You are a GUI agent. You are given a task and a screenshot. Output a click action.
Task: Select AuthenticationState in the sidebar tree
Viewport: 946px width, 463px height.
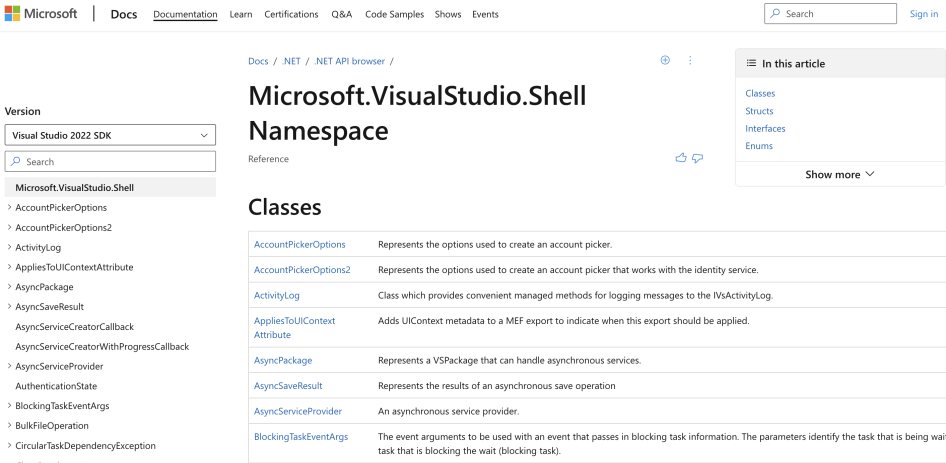(x=56, y=386)
